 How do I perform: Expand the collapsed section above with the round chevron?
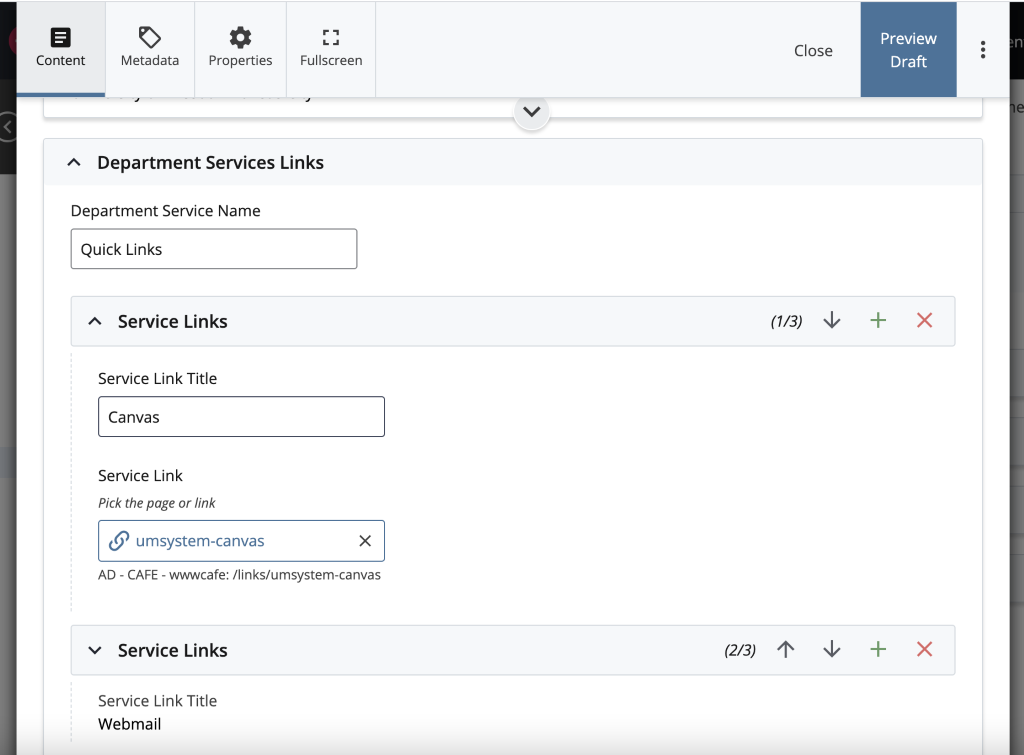click(x=532, y=112)
